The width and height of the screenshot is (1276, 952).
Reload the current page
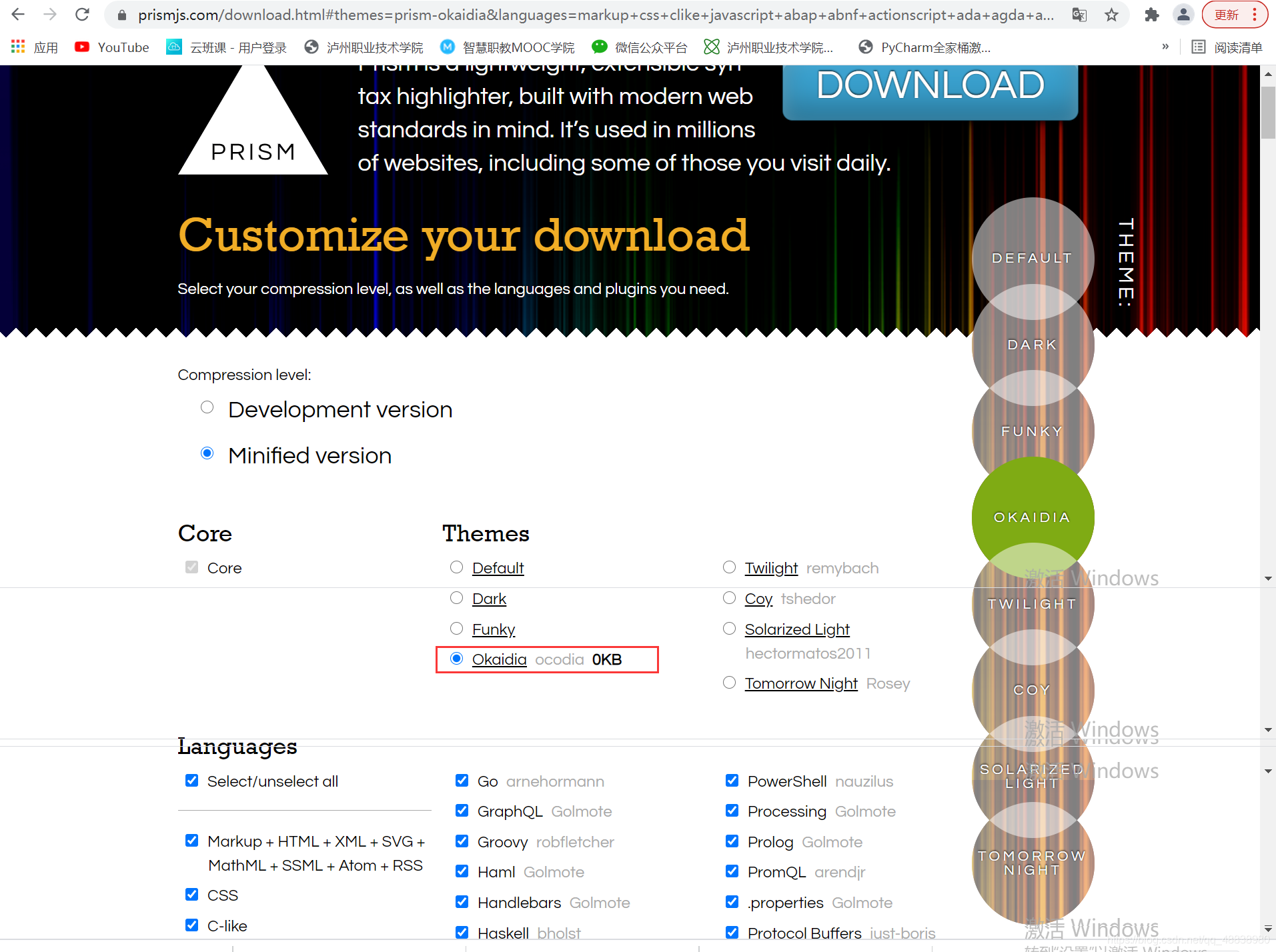pos(82,14)
